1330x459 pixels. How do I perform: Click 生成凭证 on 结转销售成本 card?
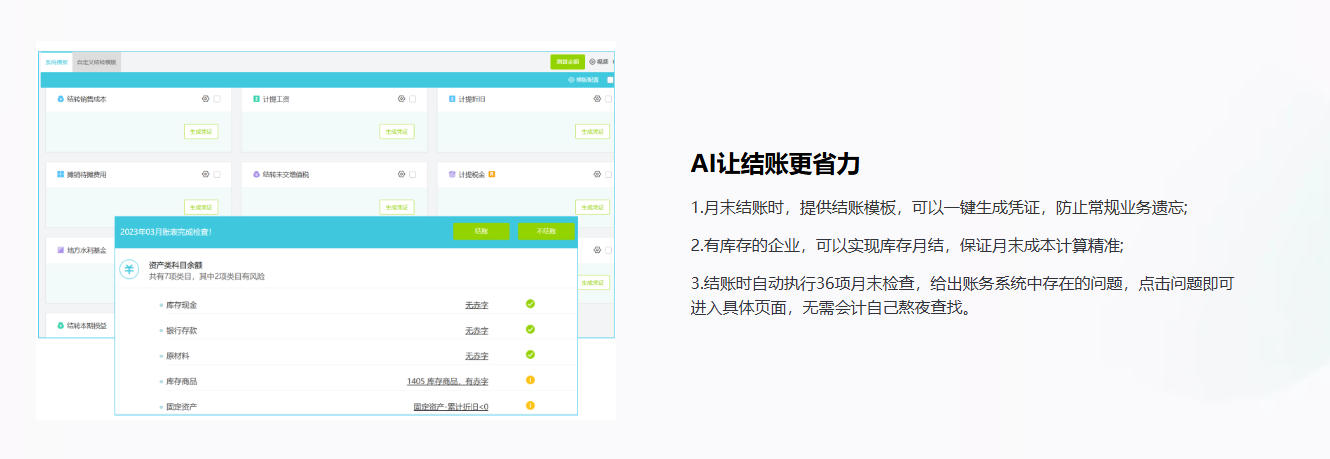click(201, 131)
